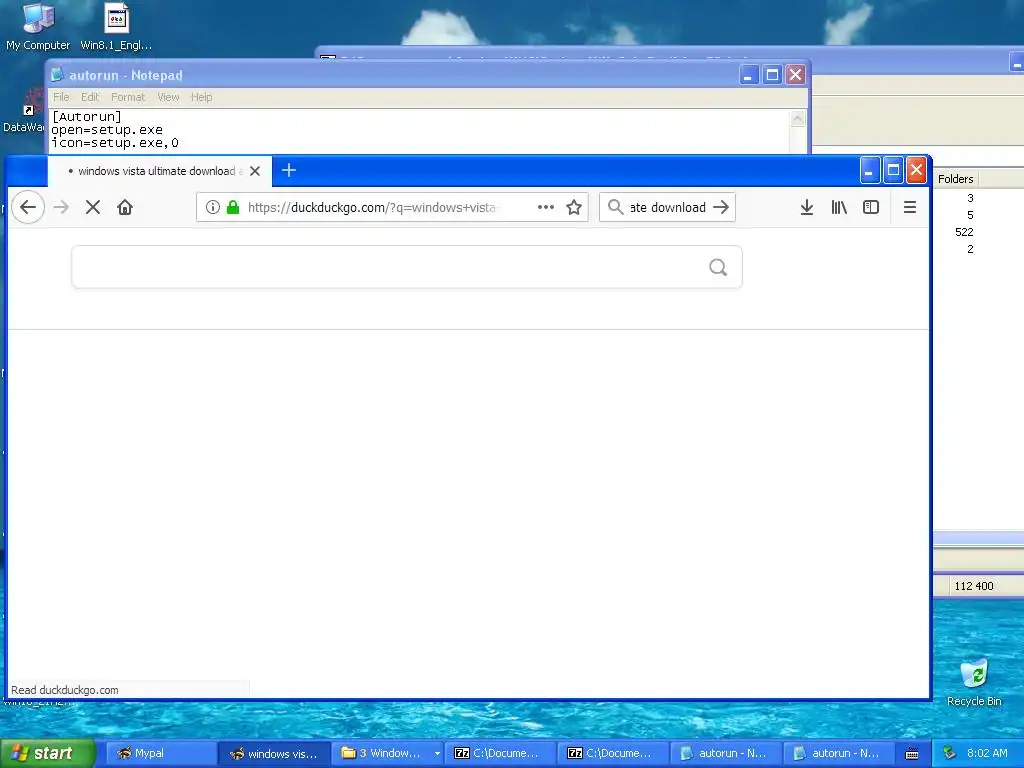The width and height of the screenshot is (1024, 768).
Task: Click the search bar magnifier icon
Action: point(615,208)
